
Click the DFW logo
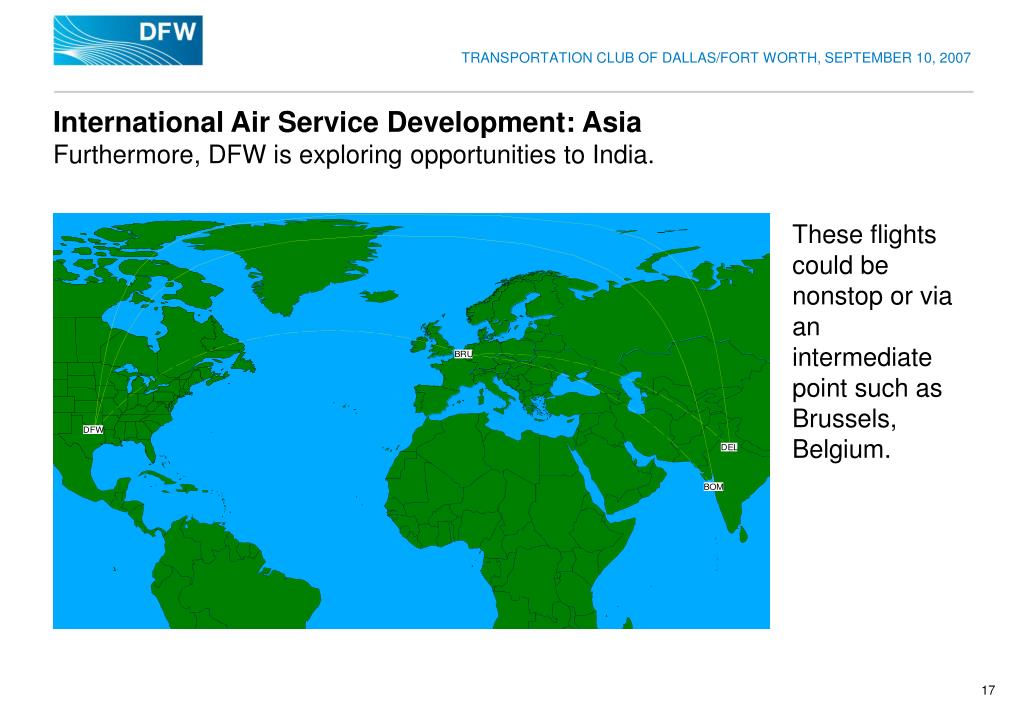(x=128, y=40)
